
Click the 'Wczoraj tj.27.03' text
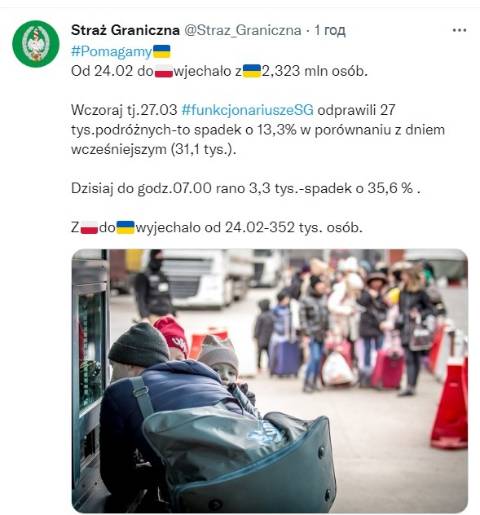pos(124,110)
